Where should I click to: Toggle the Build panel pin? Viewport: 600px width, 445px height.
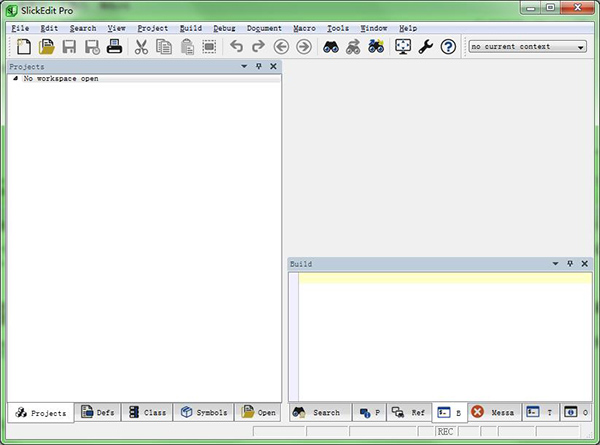tap(570, 264)
